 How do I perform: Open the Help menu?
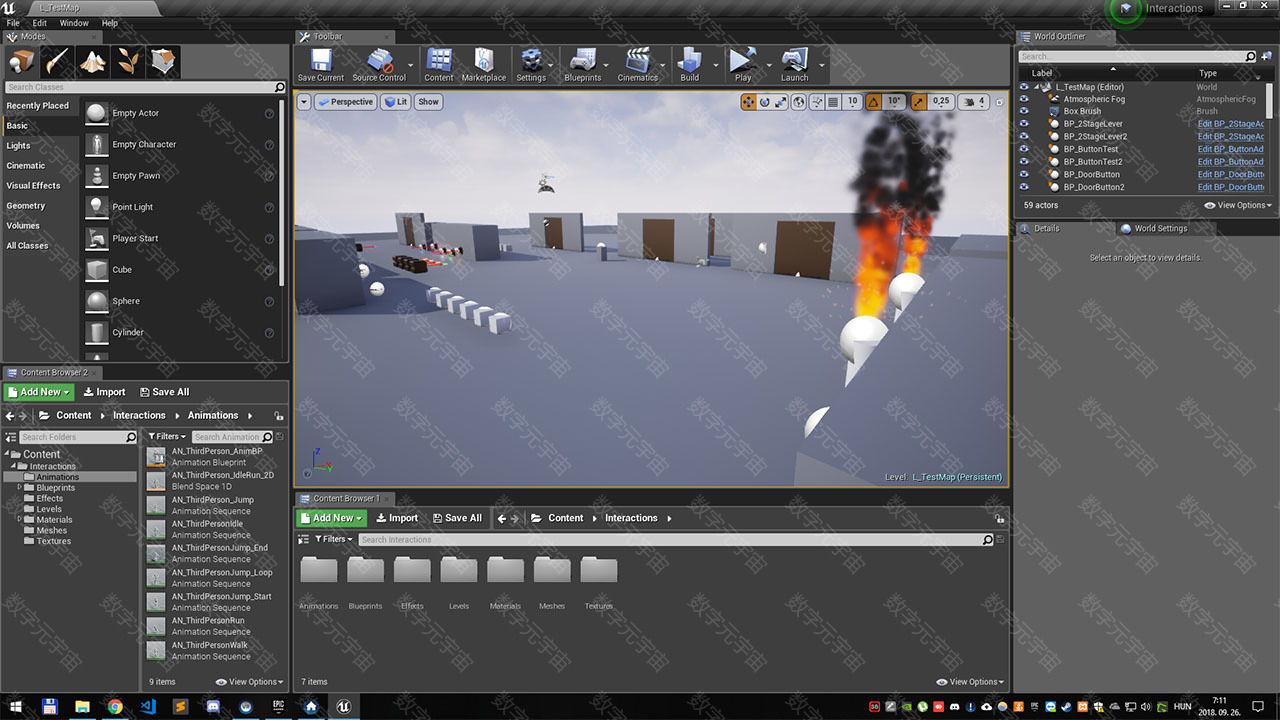[x=110, y=23]
